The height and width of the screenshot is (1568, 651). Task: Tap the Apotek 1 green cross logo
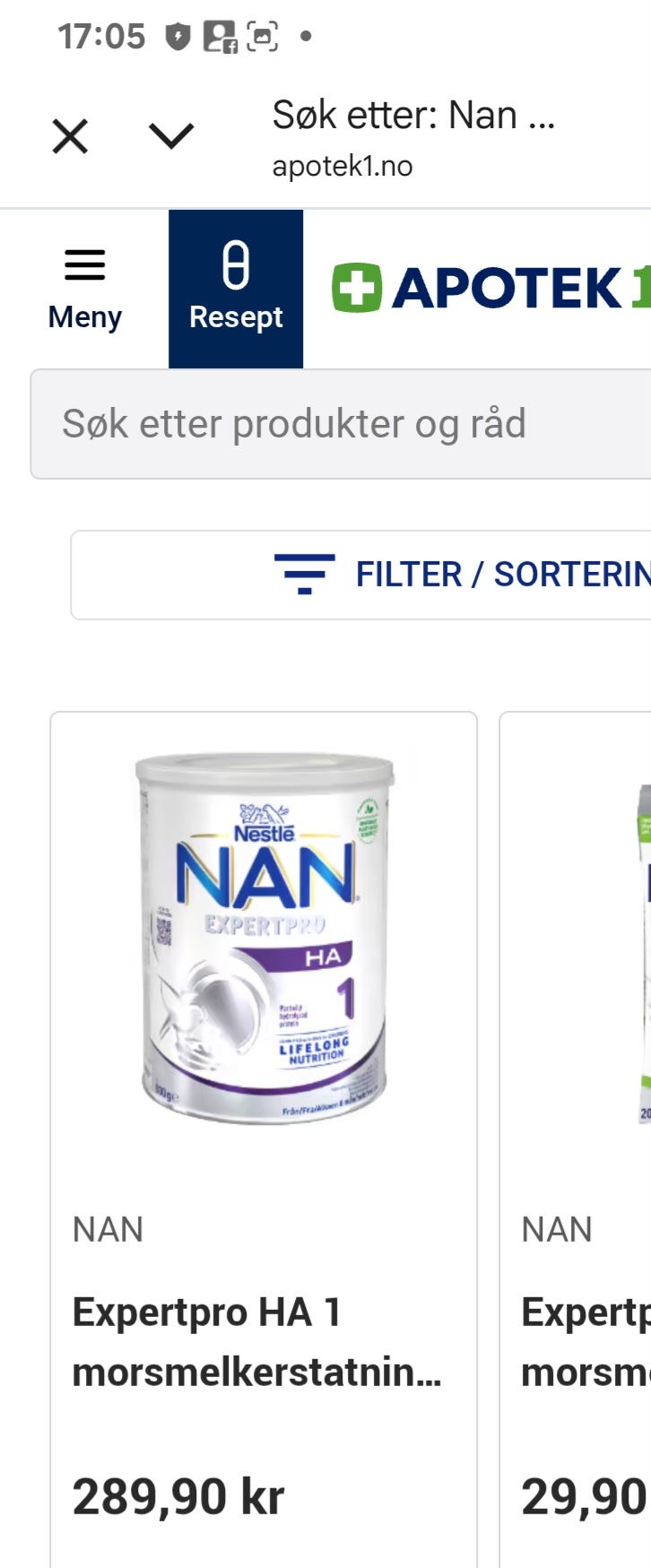[356, 288]
